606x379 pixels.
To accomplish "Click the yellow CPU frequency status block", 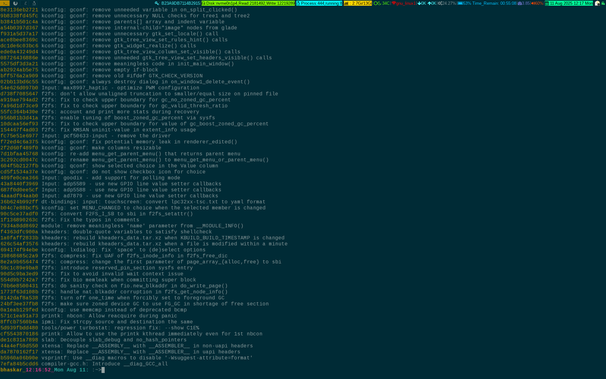I will click(358, 3).
